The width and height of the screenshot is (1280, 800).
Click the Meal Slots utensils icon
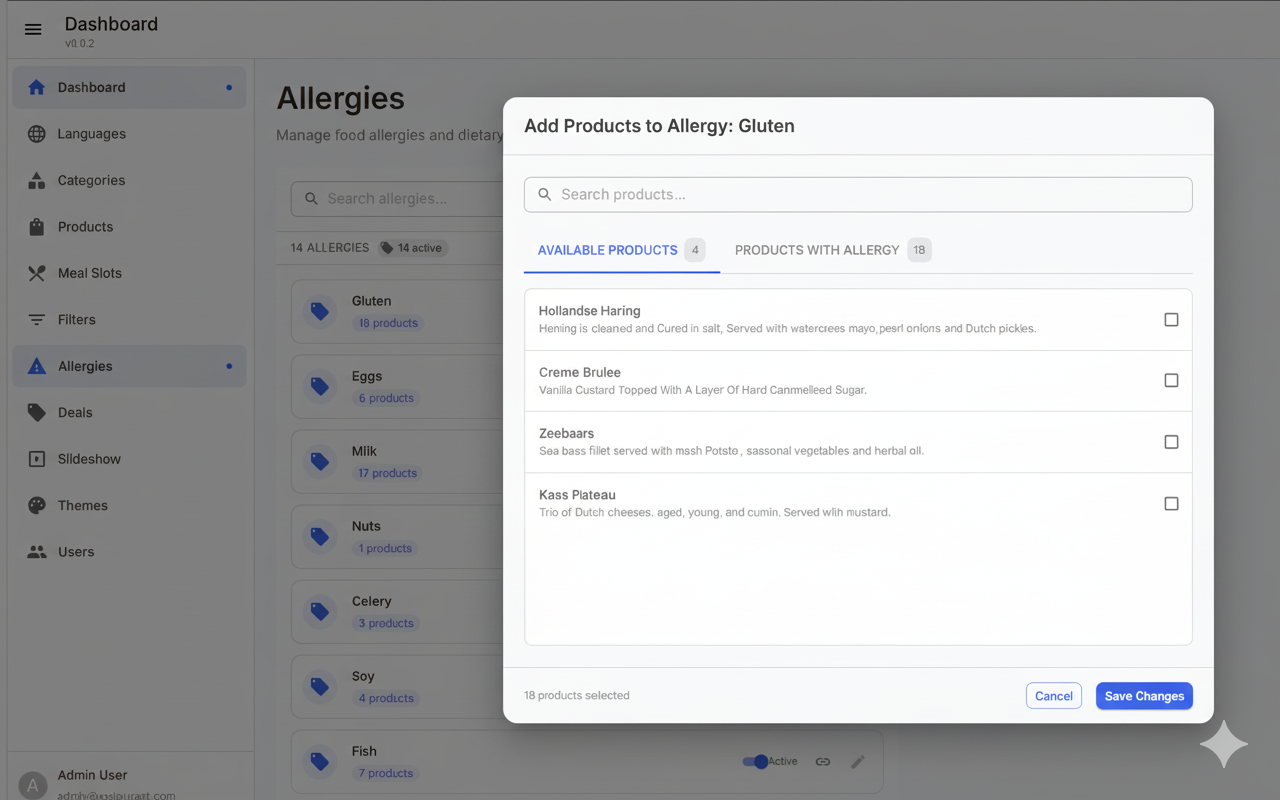(x=36, y=273)
